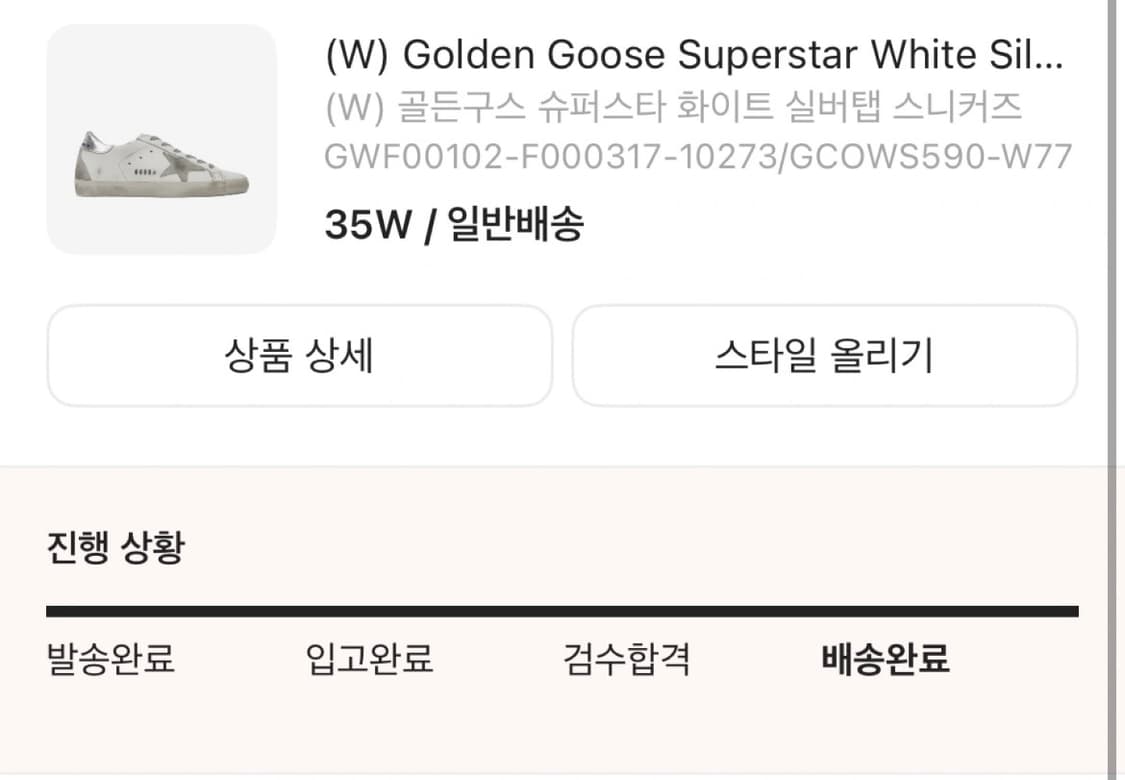Click the black progress bar
Image resolution: width=1125 pixels, height=780 pixels.
point(562,611)
